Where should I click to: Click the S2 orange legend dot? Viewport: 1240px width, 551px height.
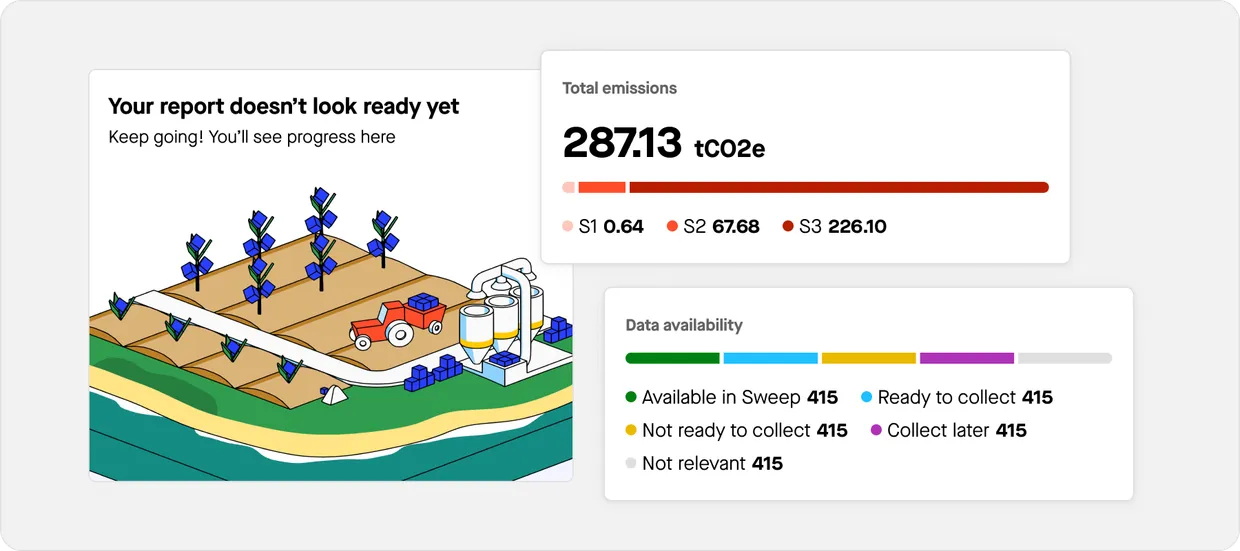coord(673,227)
